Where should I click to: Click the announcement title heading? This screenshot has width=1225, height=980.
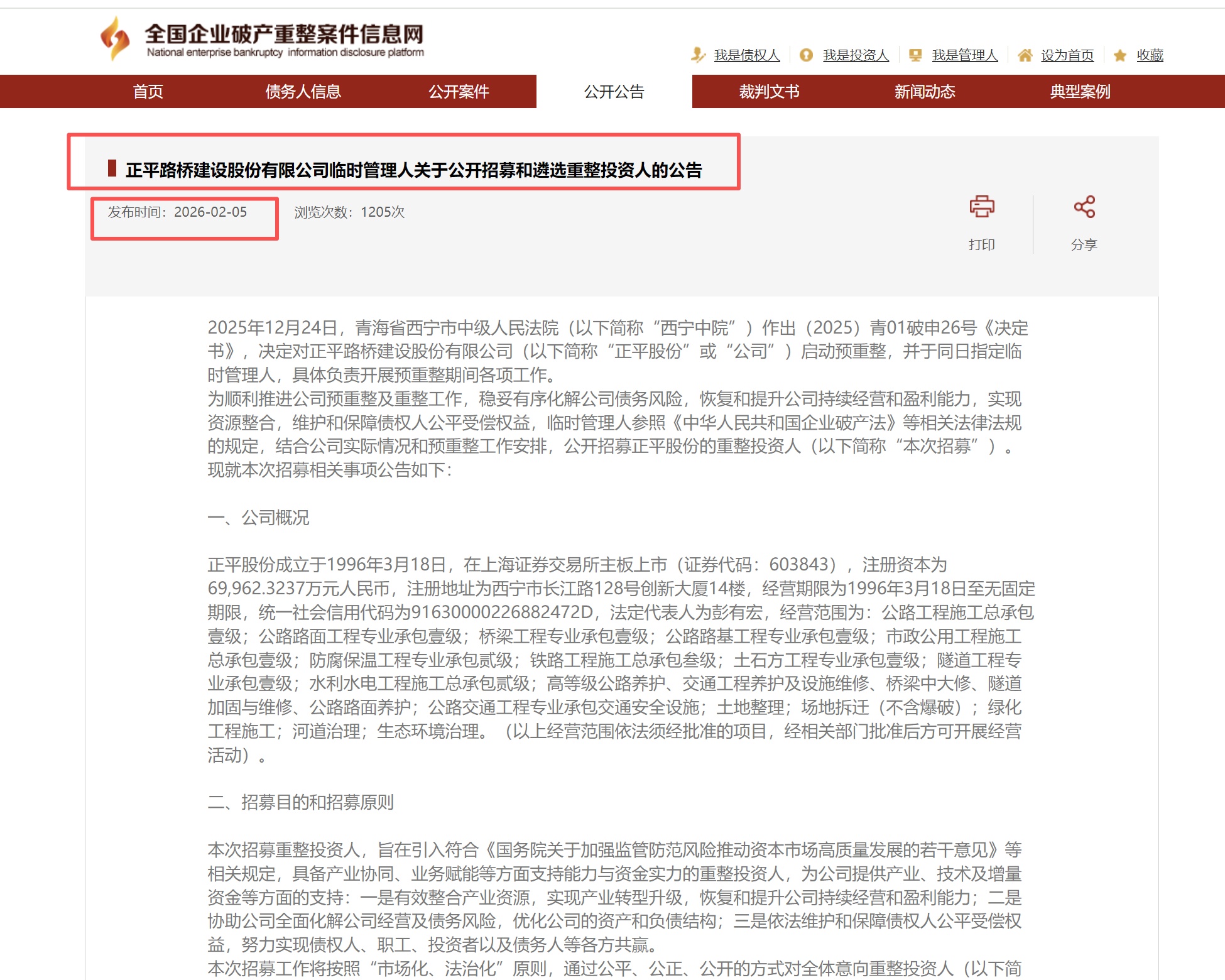(x=413, y=170)
